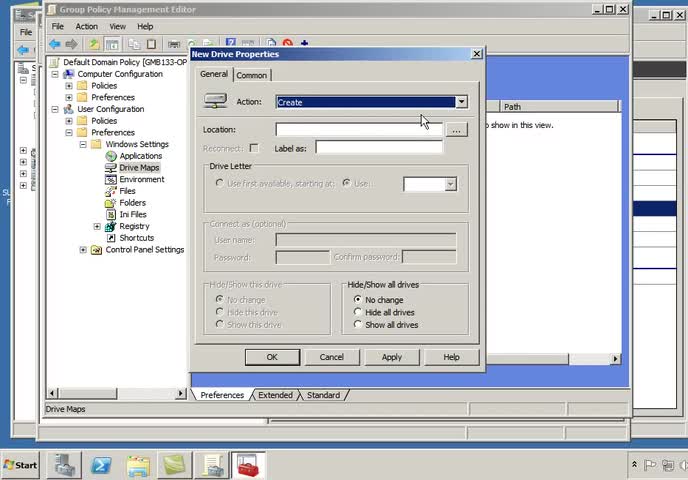Switch to the Common tab
The height and width of the screenshot is (480, 688).
point(252,75)
